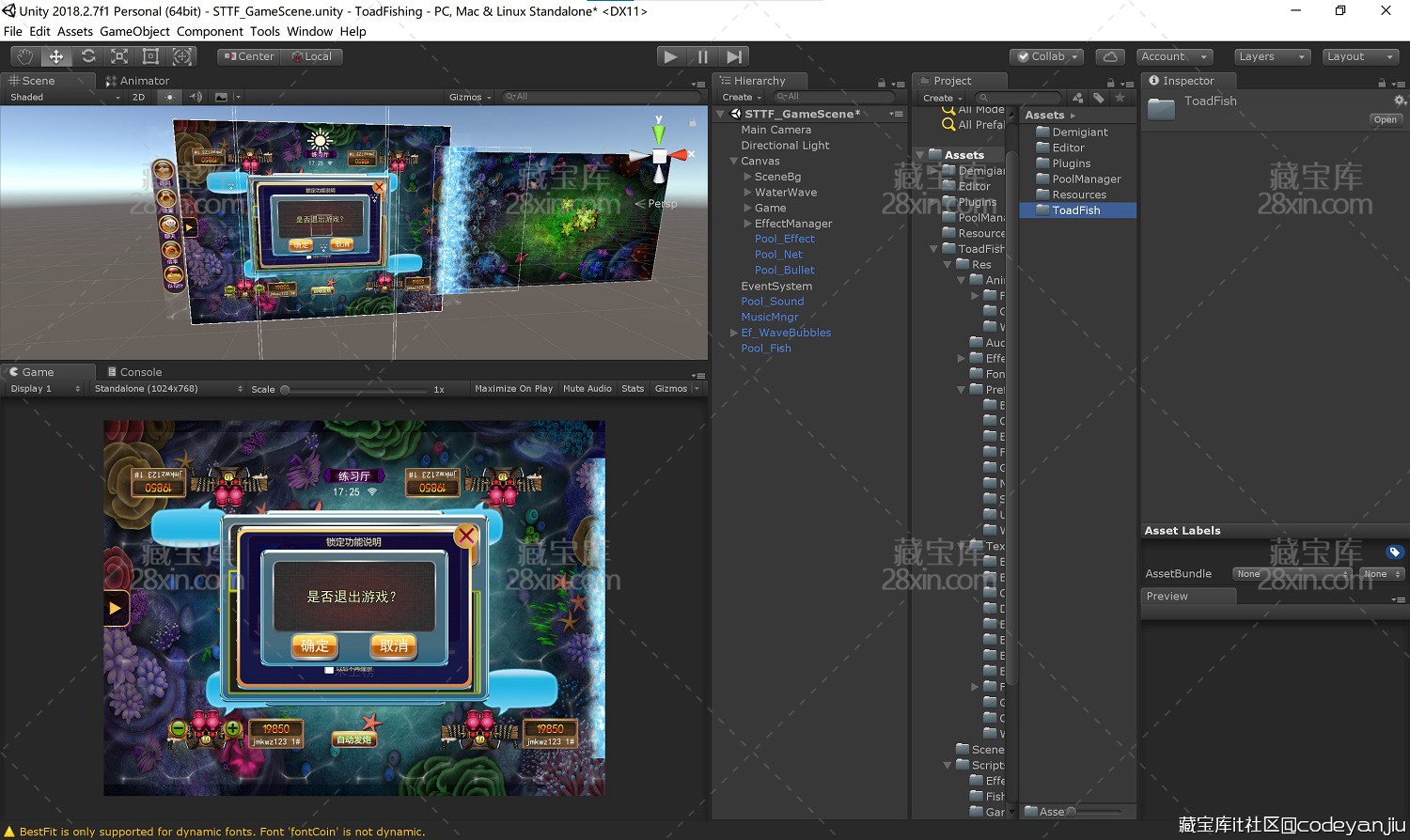
Task: Open the Layout dropdown
Action: coord(1360,56)
